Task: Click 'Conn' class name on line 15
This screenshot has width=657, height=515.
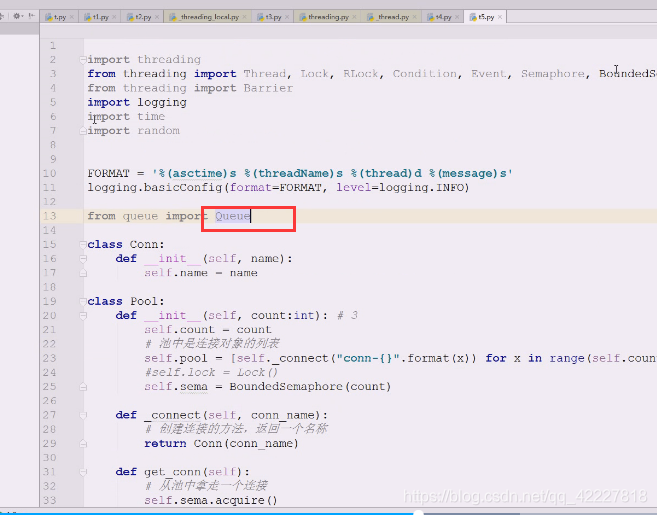Action: click(144, 244)
